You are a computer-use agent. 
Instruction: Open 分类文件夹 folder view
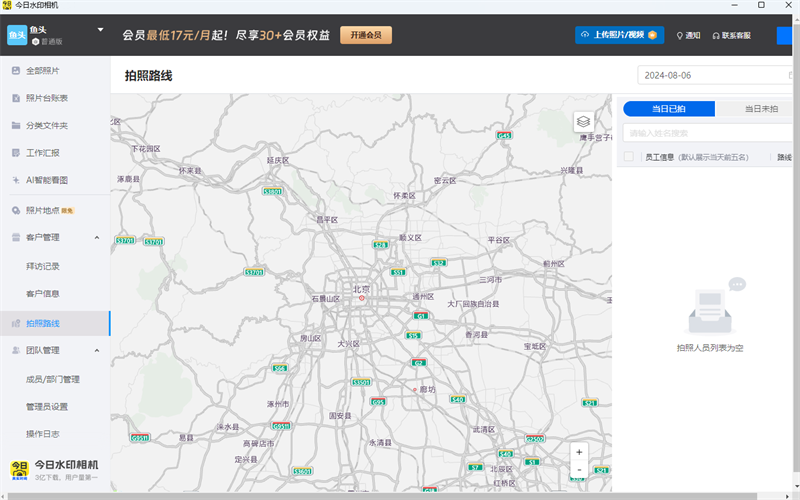pos(46,125)
